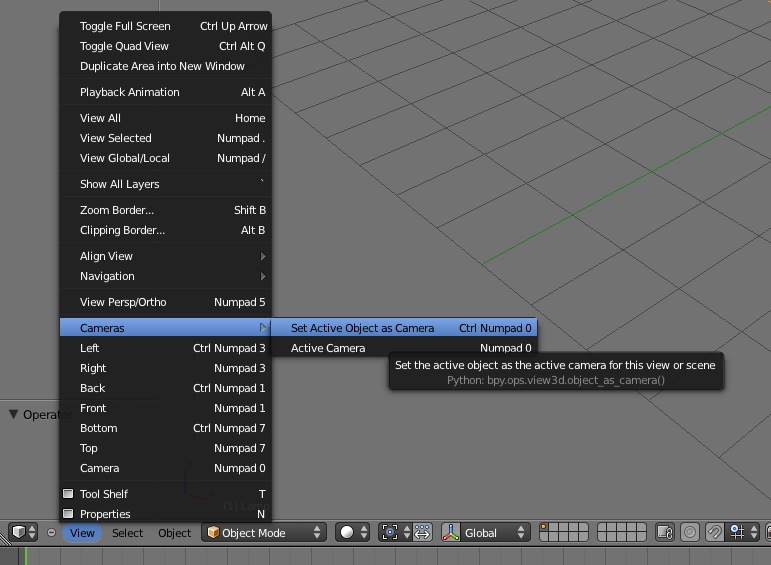Choose View Global/Local
The image size is (771, 565).
tap(166, 158)
